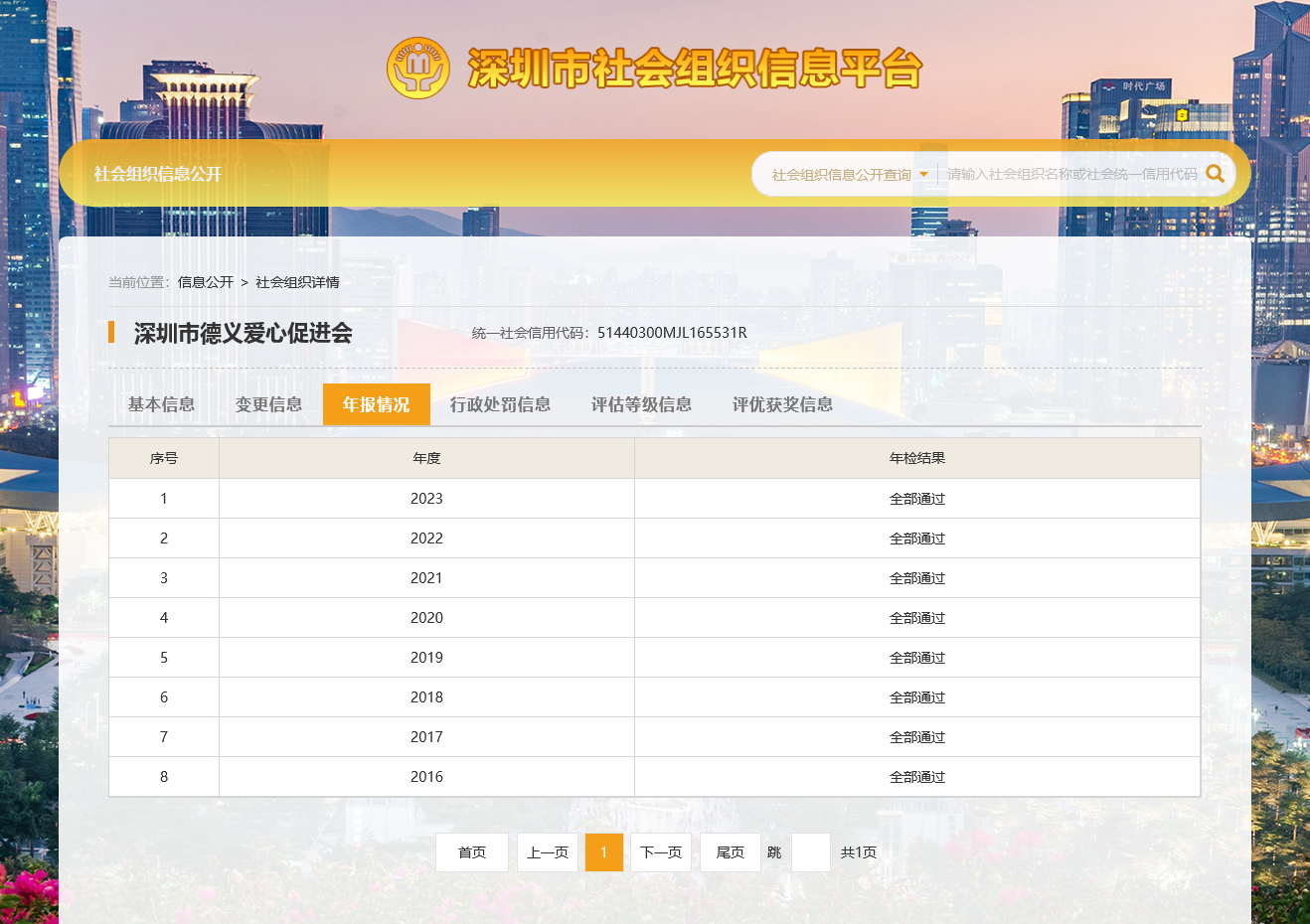Click the magnifier search icon
This screenshot has height=924, width=1310.
pos(1215,174)
